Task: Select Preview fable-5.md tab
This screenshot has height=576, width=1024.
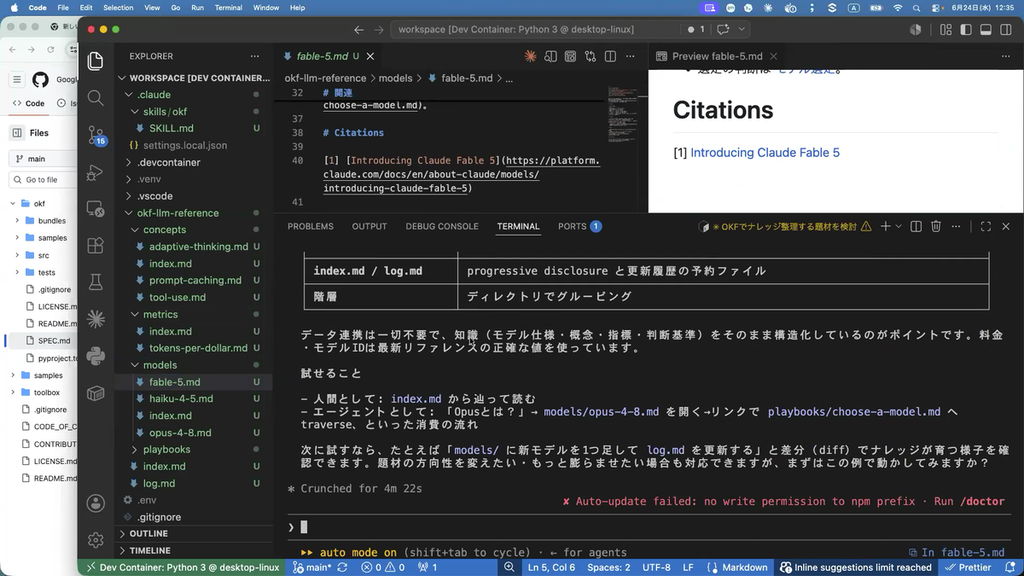Action: click(x=716, y=56)
